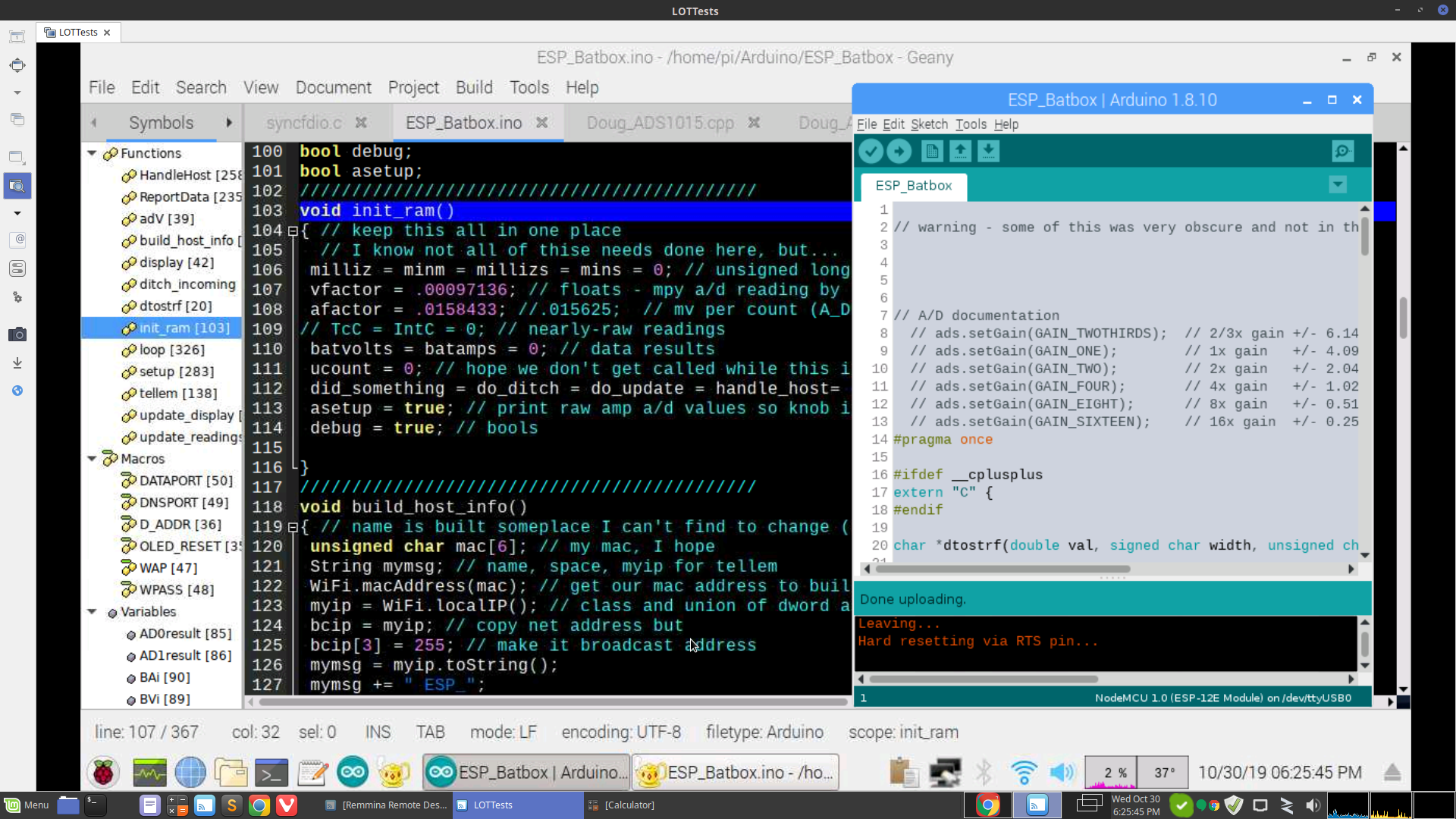Open the Arduino Serial Monitor

point(1342,152)
